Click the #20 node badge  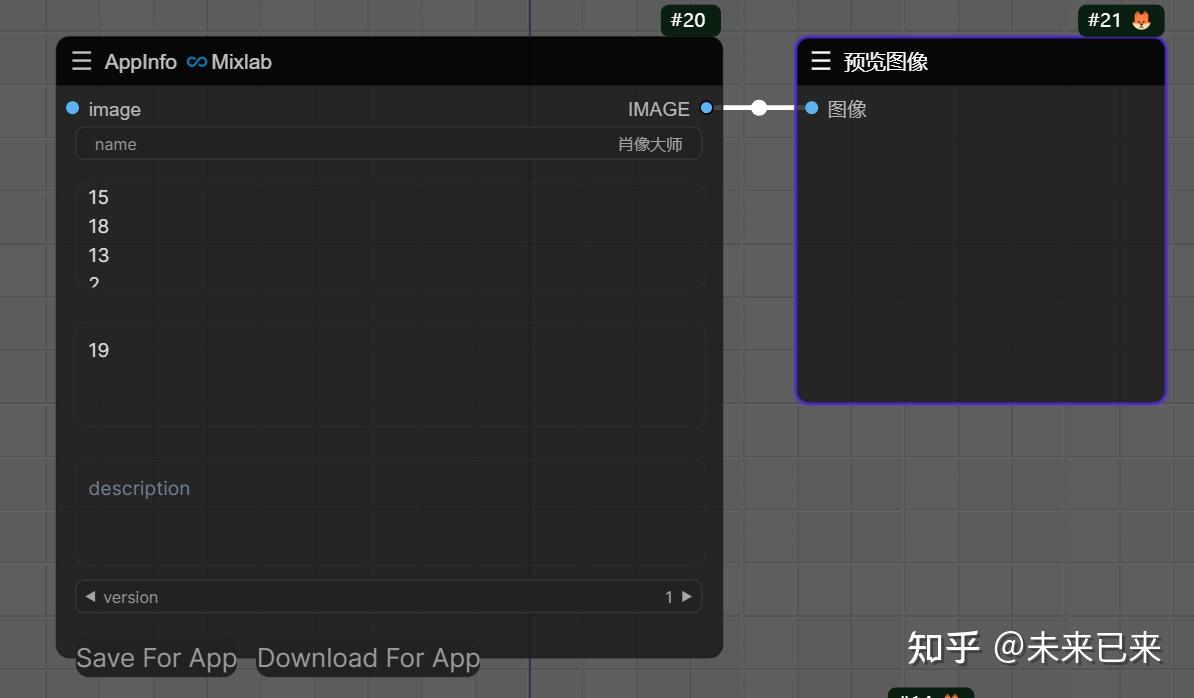click(x=690, y=19)
